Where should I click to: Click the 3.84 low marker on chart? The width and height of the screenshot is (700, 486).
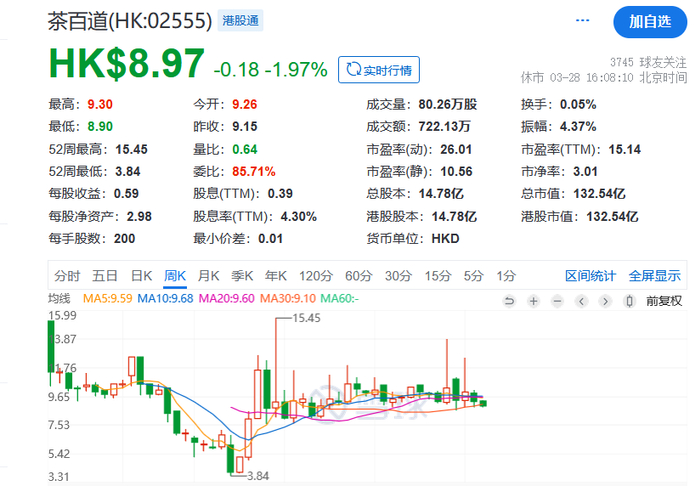click(258, 476)
